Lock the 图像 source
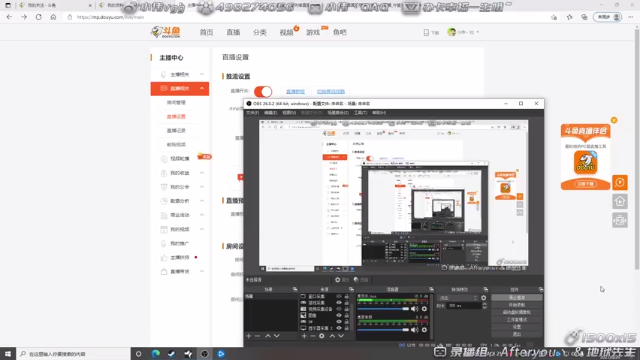This screenshot has width=640, height=360. pos(347,316)
